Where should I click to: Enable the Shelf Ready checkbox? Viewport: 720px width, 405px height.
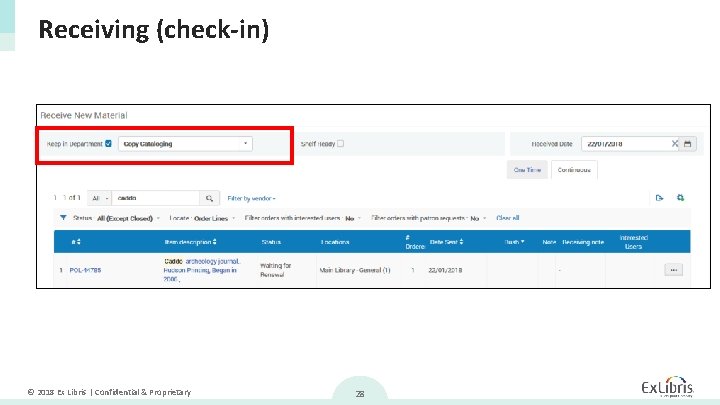340,144
